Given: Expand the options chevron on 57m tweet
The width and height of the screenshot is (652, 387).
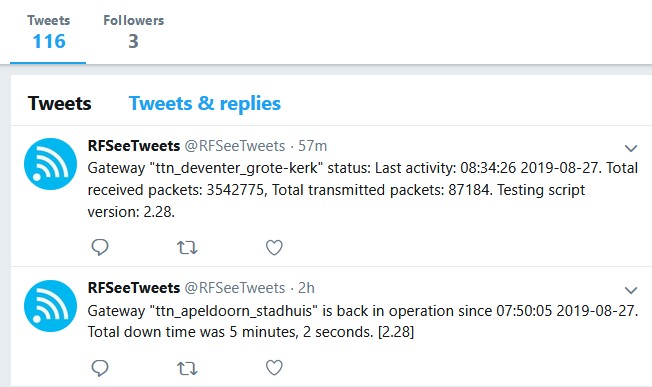Looking at the screenshot, I should point(631,148).
